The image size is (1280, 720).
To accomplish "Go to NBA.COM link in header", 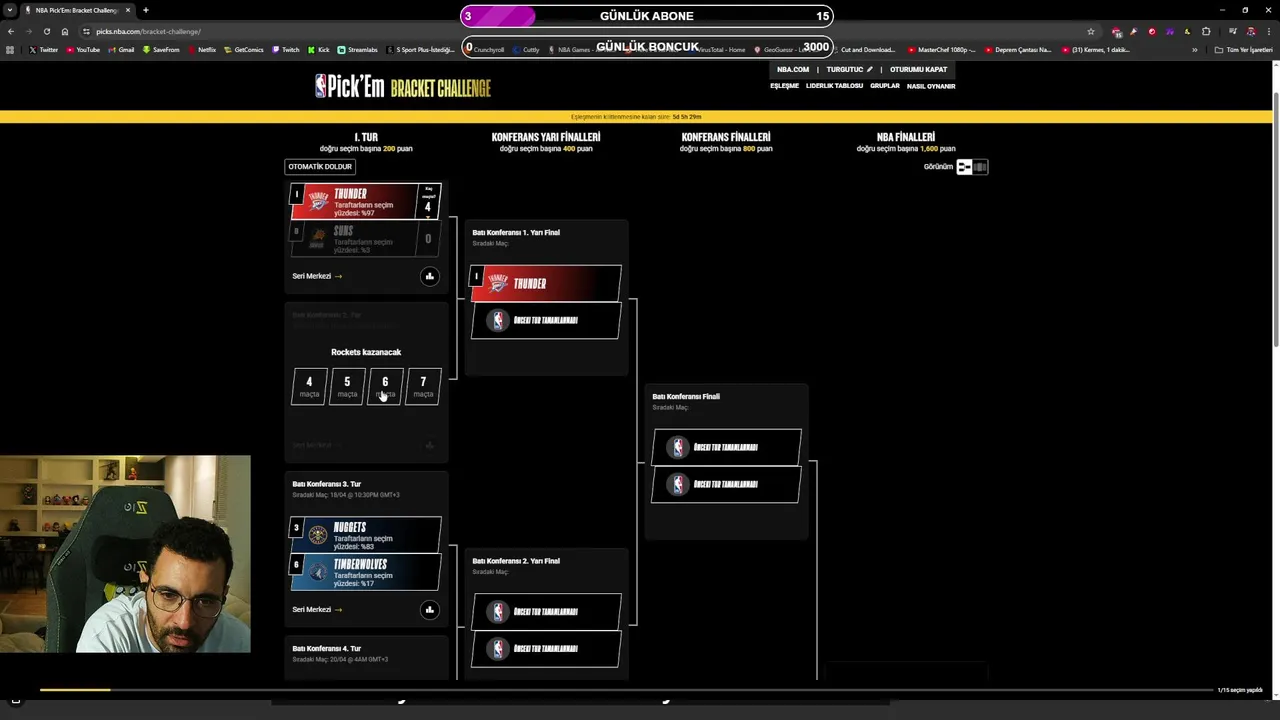I will coord(793,69).
